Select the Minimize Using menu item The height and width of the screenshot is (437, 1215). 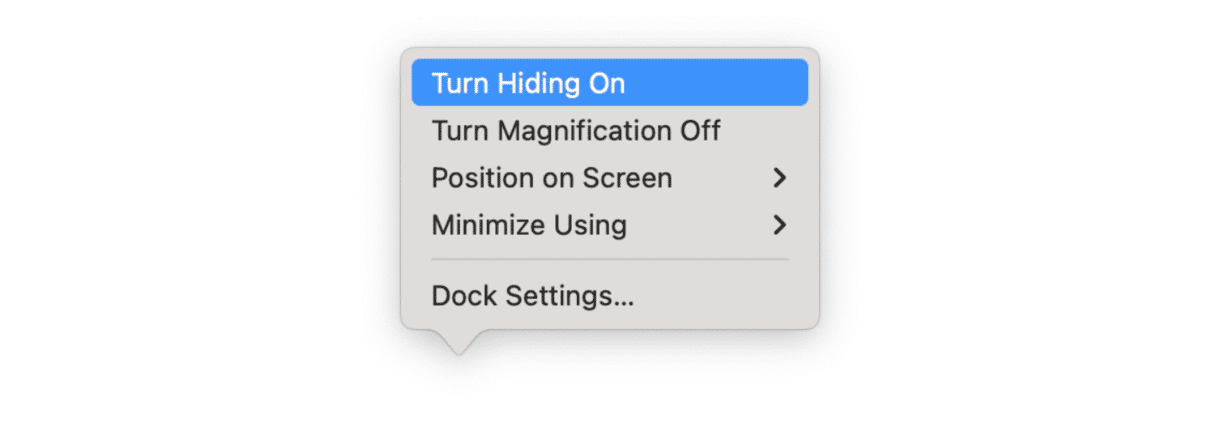[x=529, y=225]
